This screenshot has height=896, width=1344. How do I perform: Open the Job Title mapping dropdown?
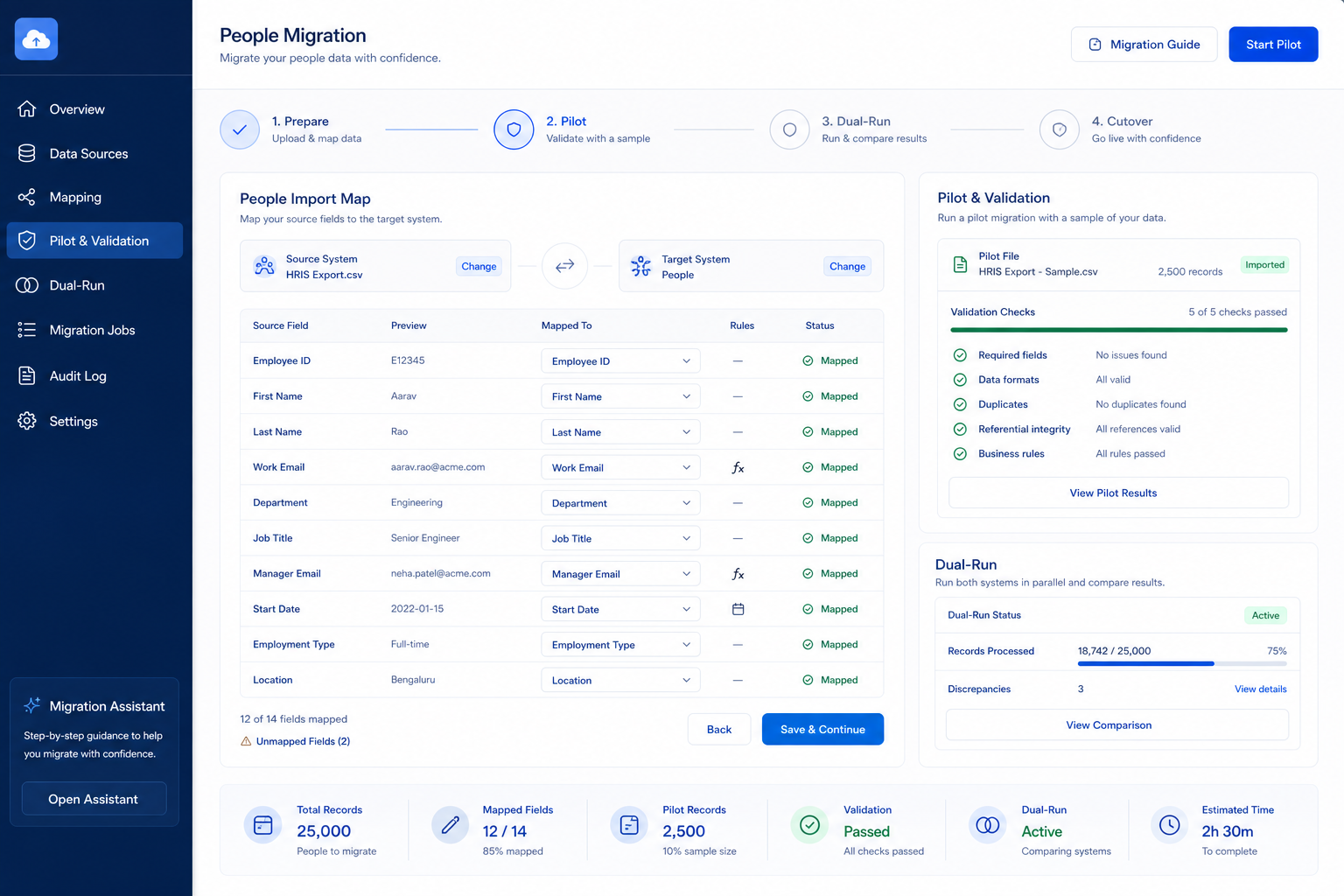point(620,538)
